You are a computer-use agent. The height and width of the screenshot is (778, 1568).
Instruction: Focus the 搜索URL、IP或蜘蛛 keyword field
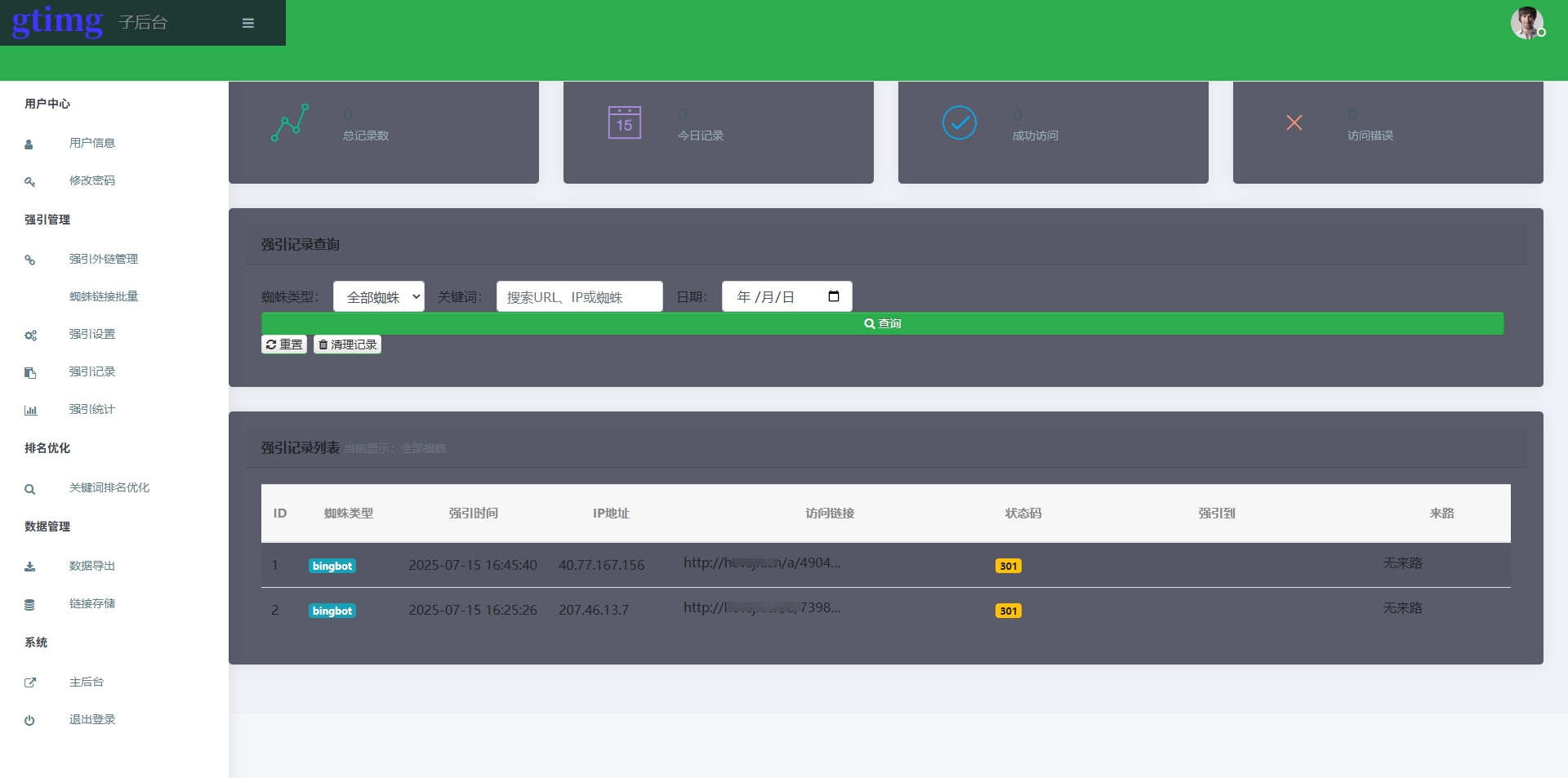coord(580,296)
